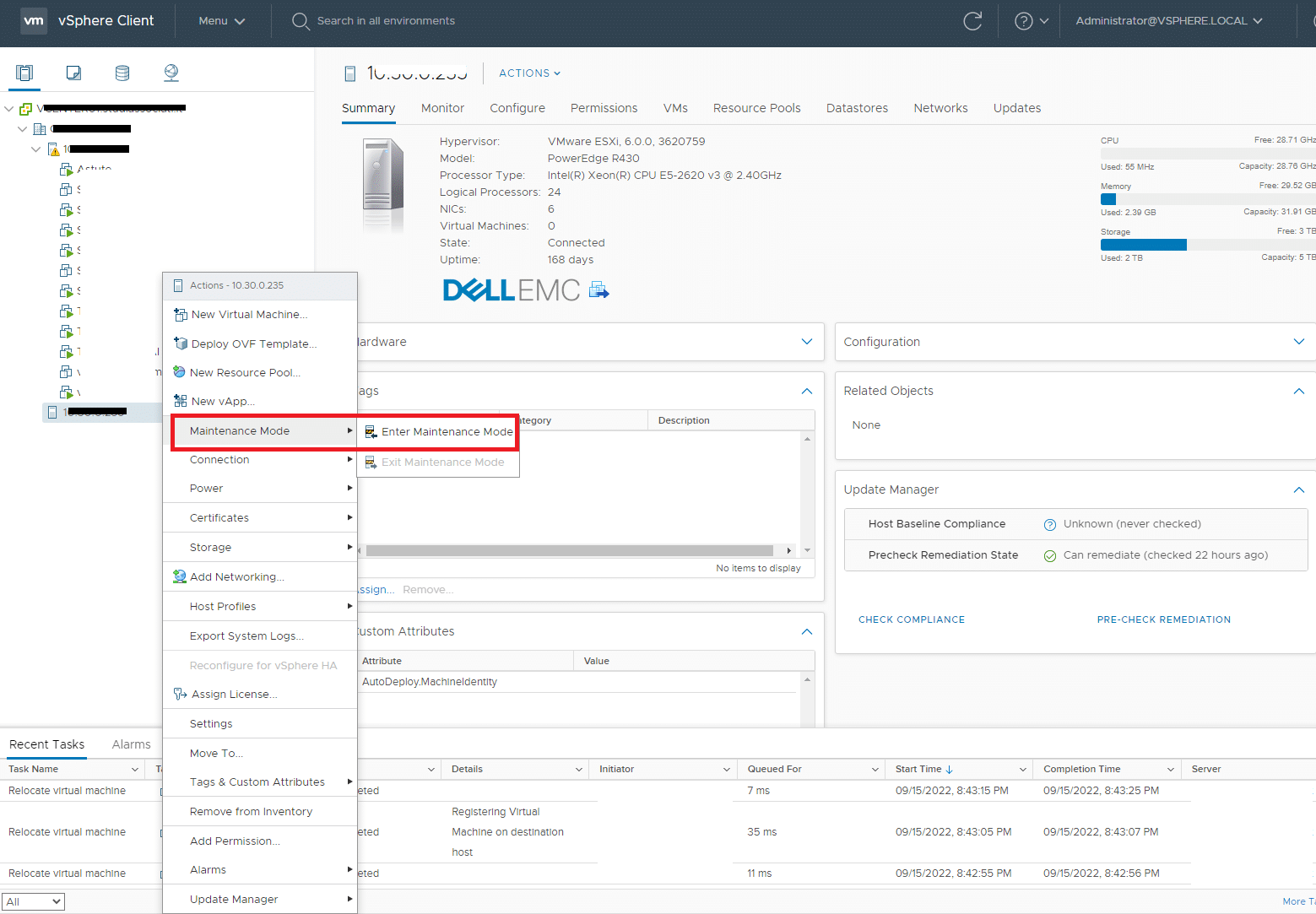Open the Storage inventory view icon
This screenshot has width=1316, height=914.
coord(122,73)
